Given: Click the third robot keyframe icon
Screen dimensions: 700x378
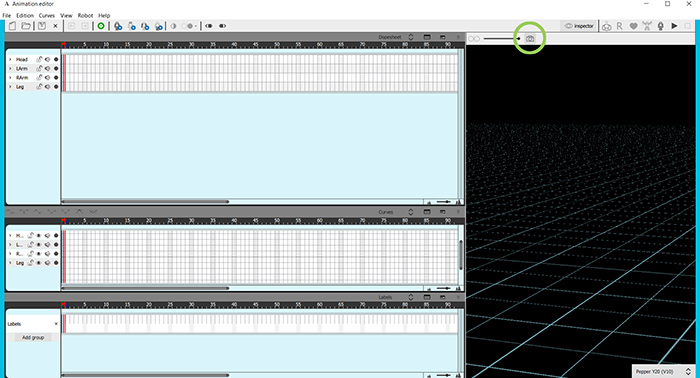Looking at the screenshot, I should tap(145, 26).
